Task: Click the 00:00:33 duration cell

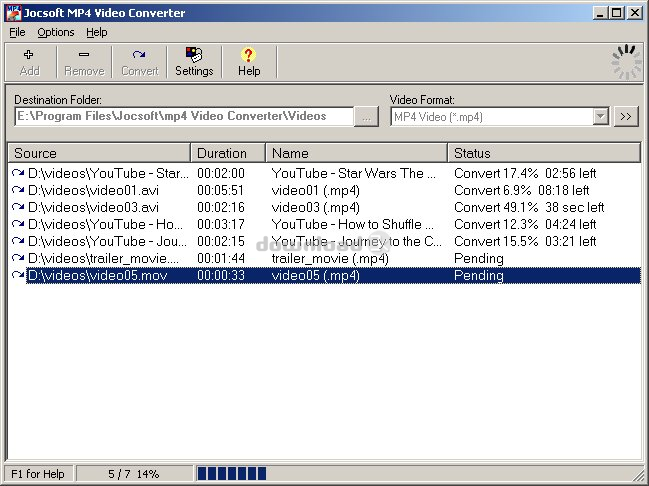Action: [221, 275]
